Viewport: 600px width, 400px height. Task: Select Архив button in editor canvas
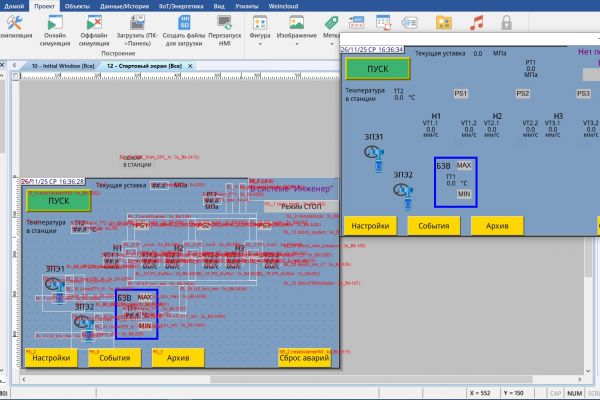[x=178, y=358]
